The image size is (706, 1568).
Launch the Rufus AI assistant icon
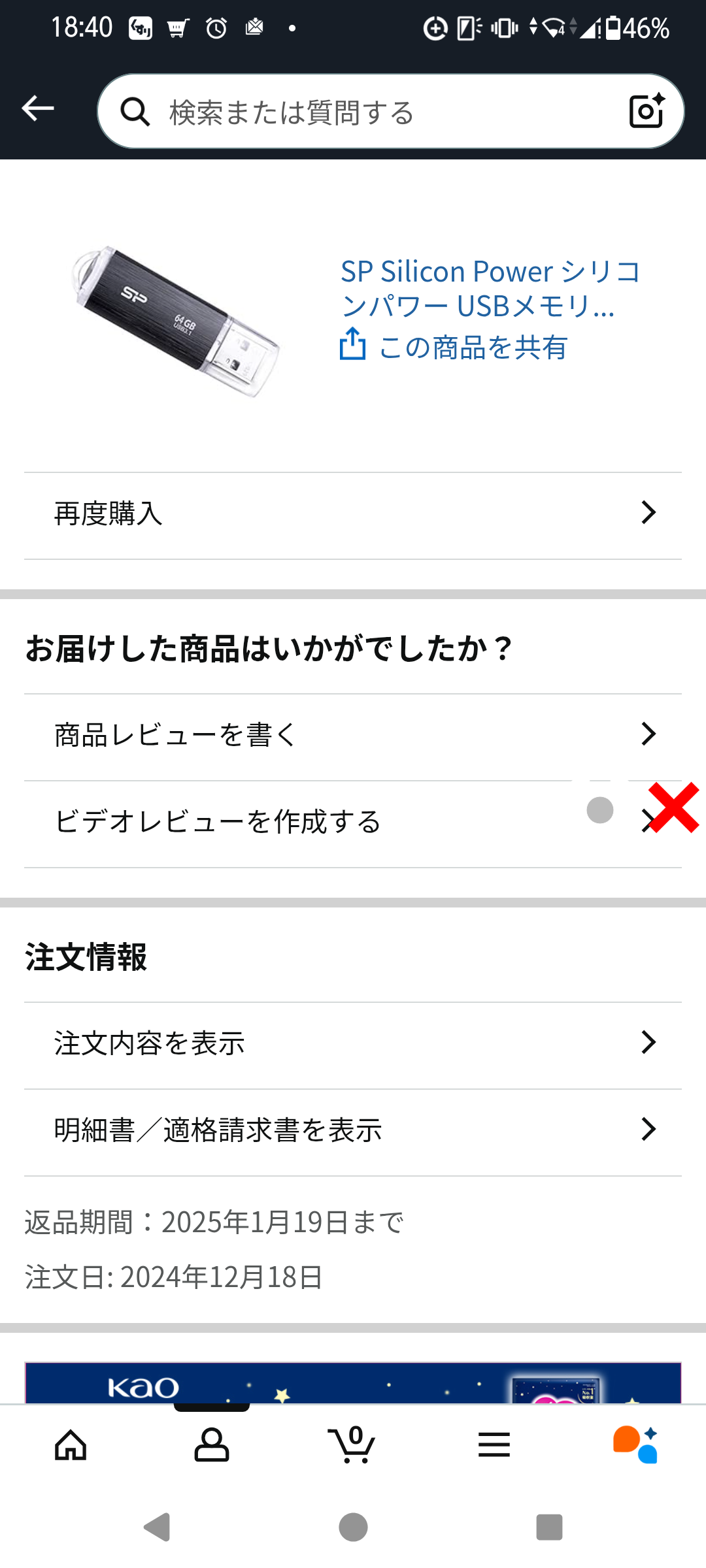[x=635, y=1445]
